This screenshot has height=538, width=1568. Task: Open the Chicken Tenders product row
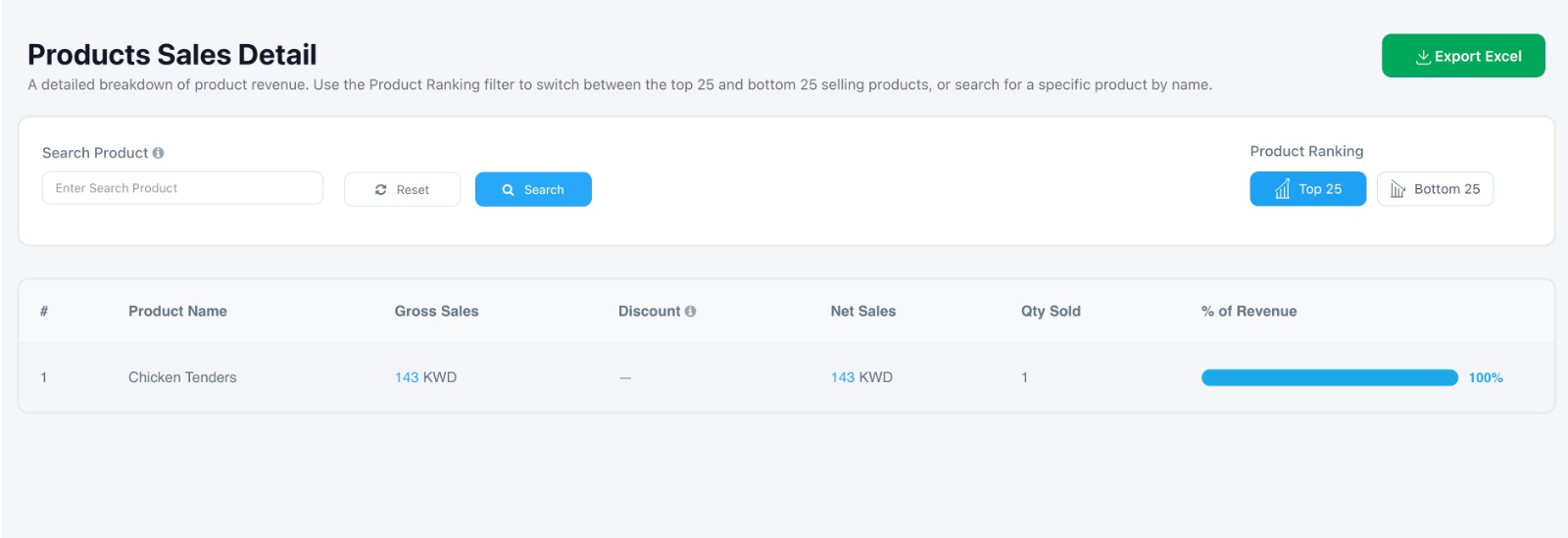click(786, 377)
